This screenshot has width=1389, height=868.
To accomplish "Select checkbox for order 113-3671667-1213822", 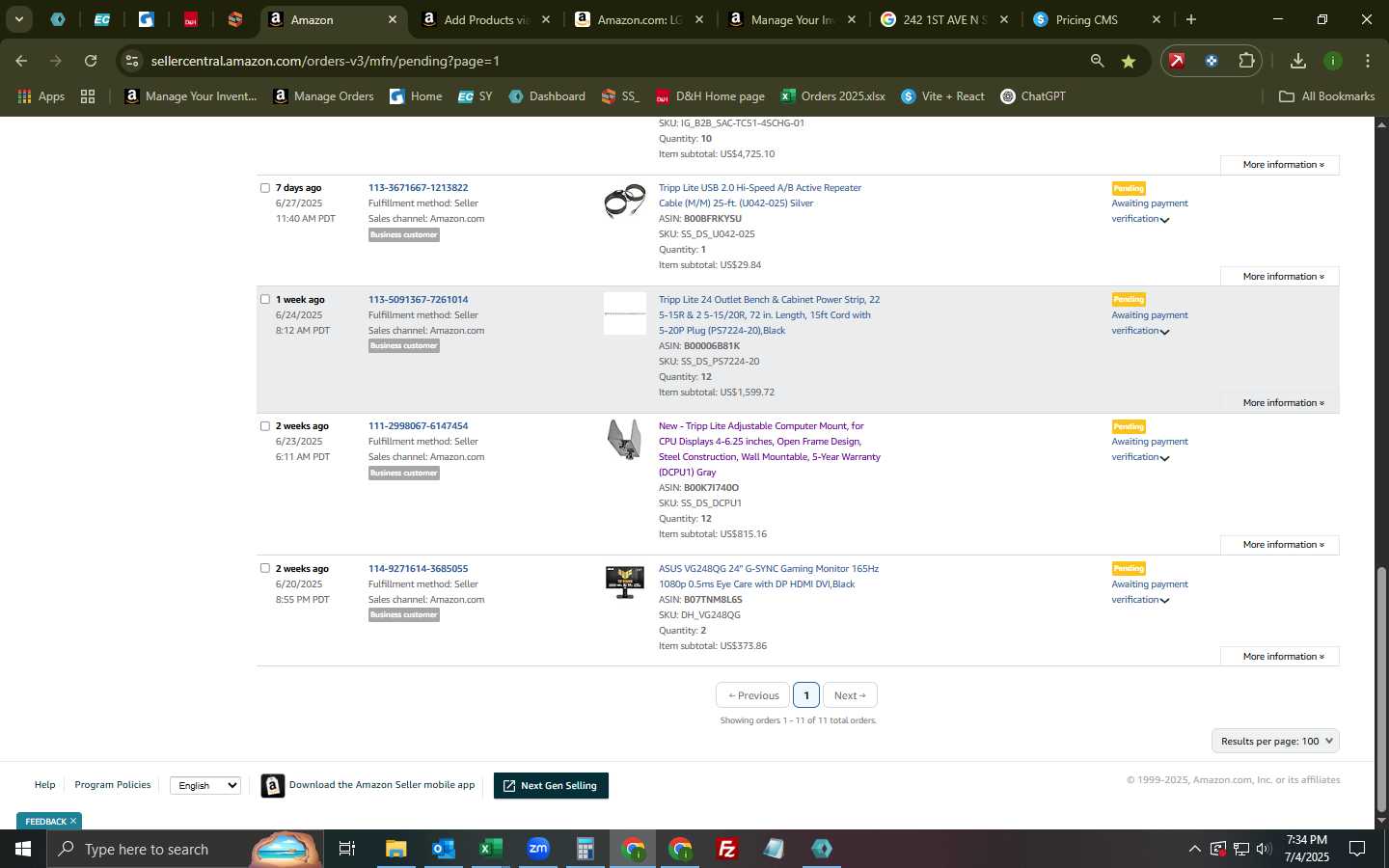I will pos(265,188).
